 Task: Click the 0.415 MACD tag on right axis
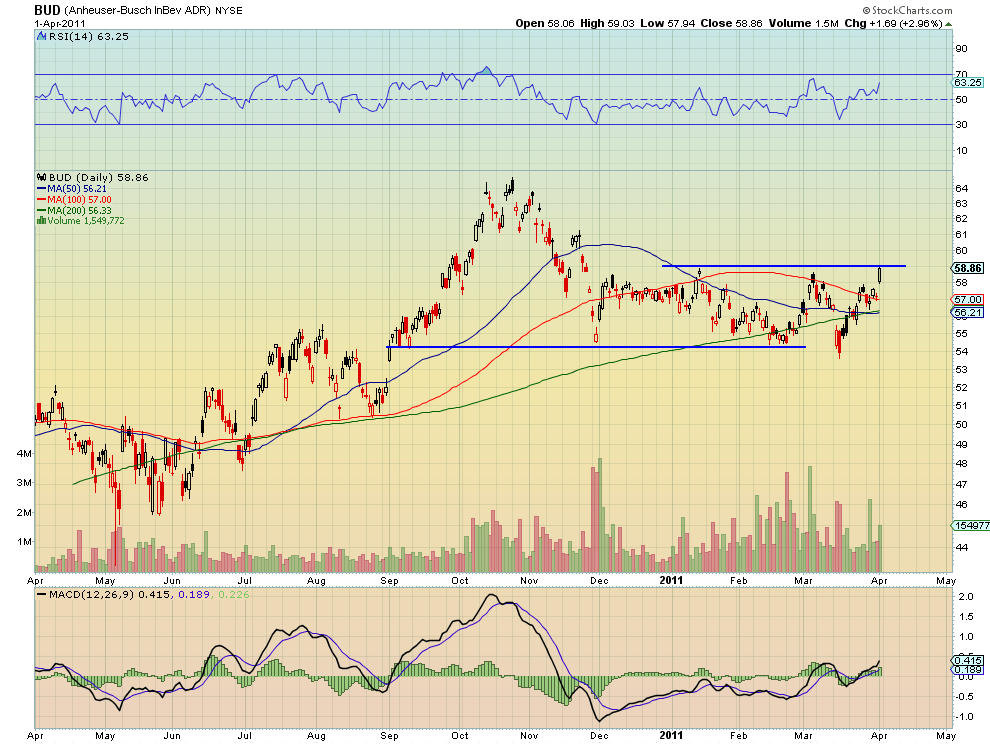coord(967,661)
